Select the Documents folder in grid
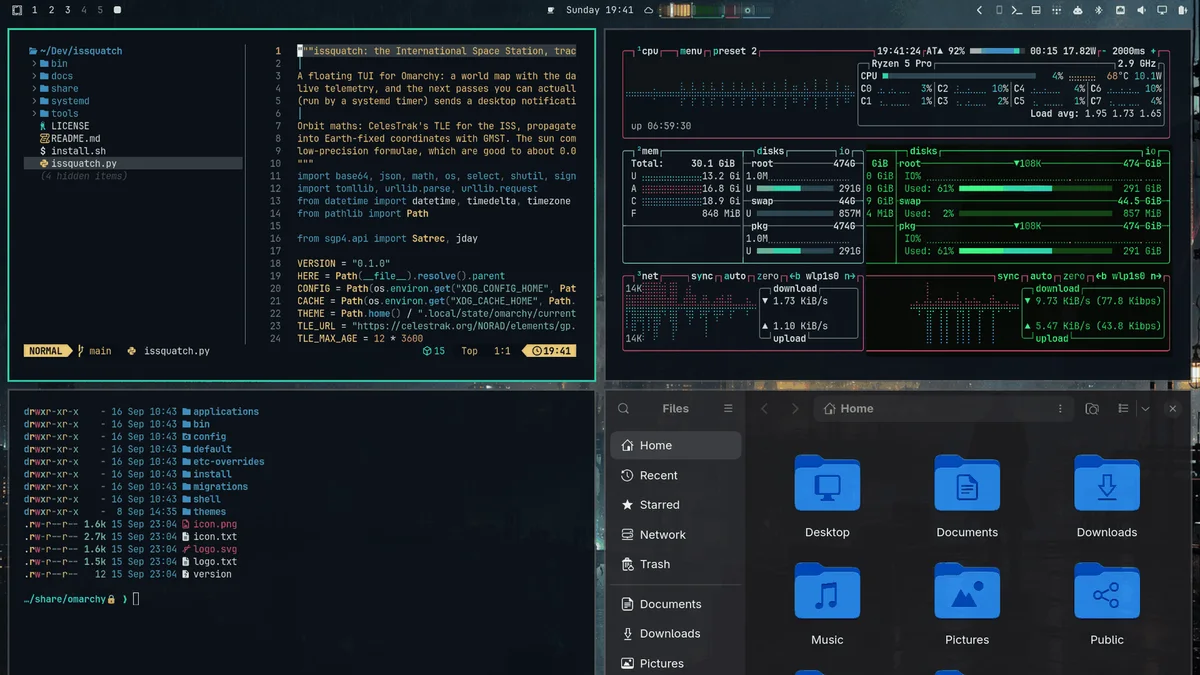Screen dimensions: 1200x675 pos(967,484)
